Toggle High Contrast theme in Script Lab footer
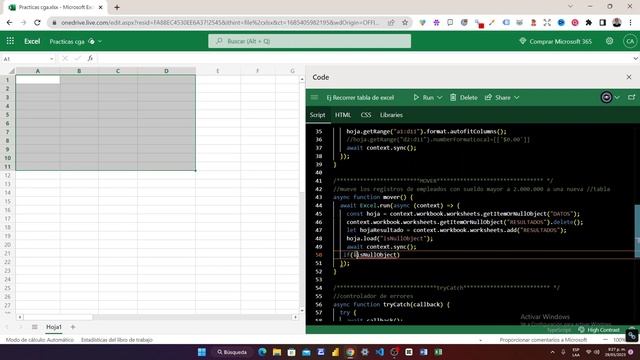This screenshot has height=360, width=640. [599, 330]
